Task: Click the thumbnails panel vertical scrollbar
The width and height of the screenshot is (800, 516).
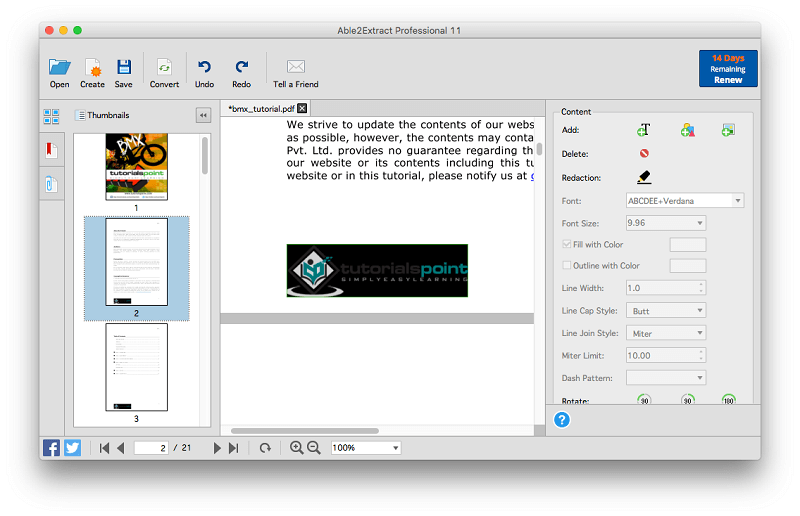Action: [x=205, y=156]
